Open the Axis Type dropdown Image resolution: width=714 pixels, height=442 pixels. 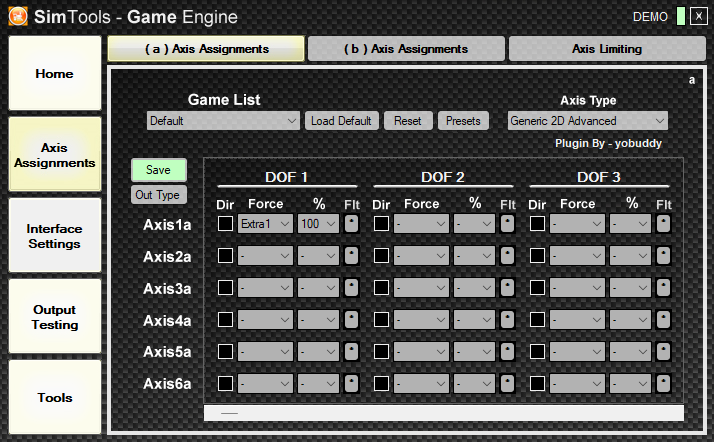pos(587,121)
